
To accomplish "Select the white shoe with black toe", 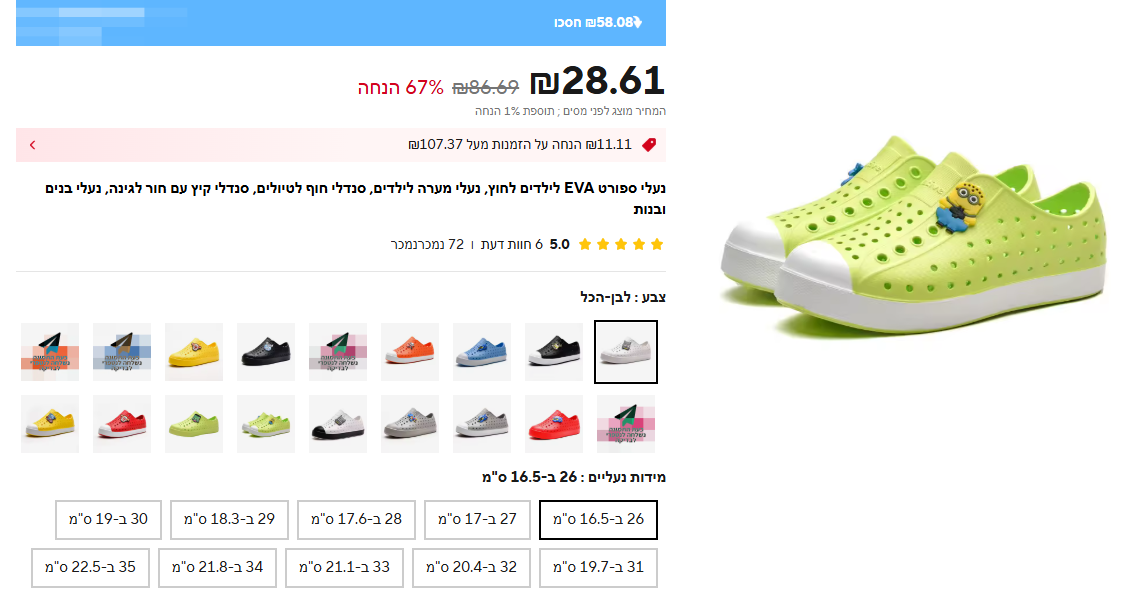I will pyautogui.click(x=338, y=424).
